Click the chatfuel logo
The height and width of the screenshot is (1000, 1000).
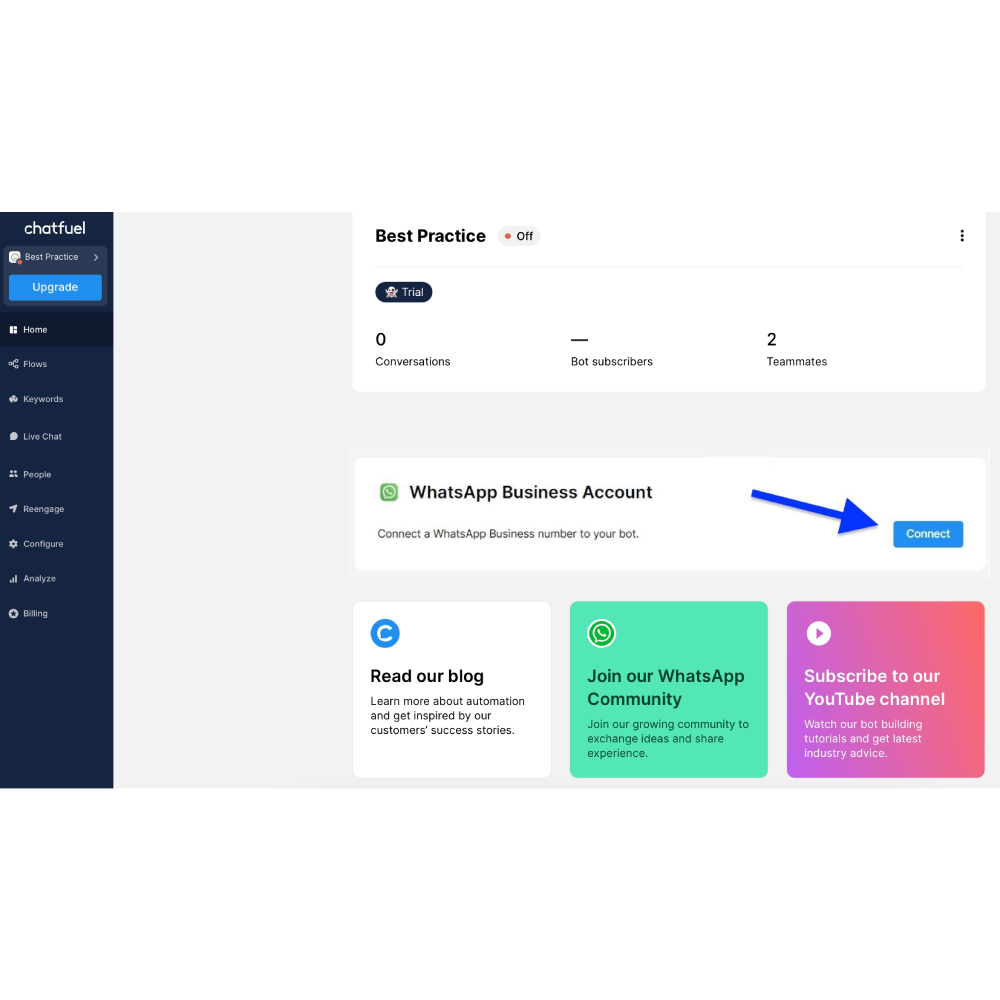[x=55, y=228]
